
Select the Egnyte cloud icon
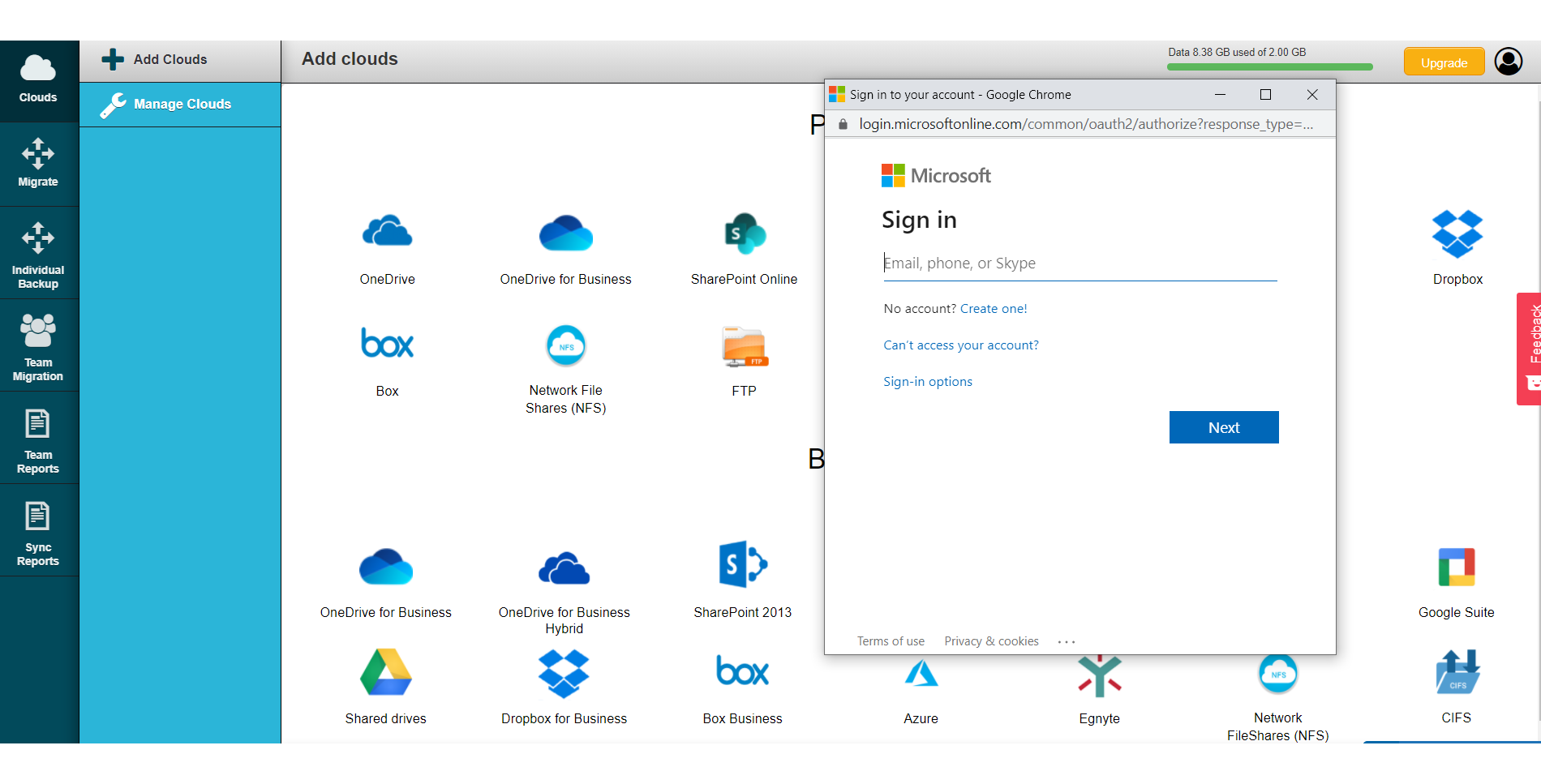coord(1100,675)
